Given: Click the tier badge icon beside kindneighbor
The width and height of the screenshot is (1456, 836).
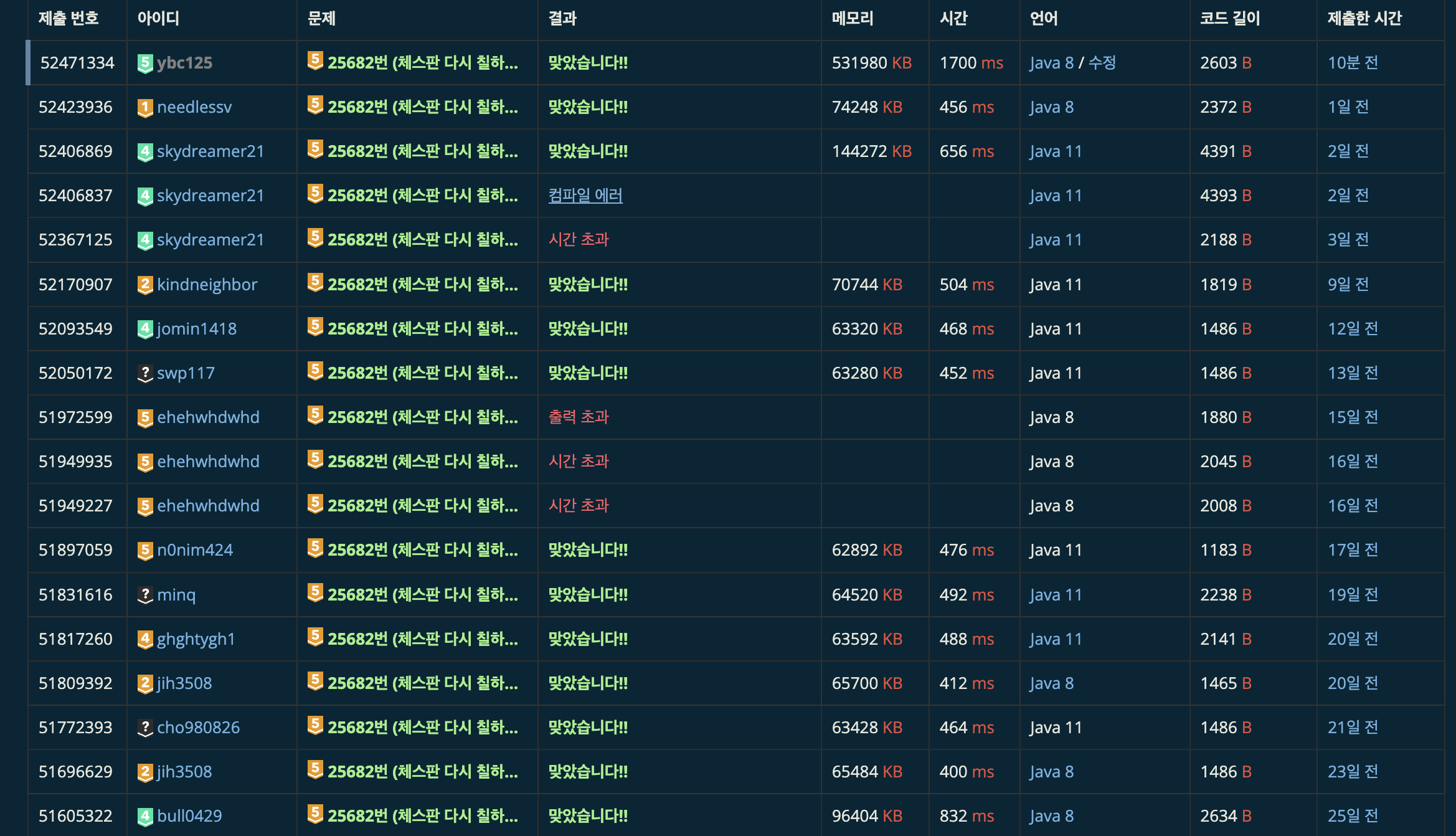Looking at the screenshot, I should (144, 285).
